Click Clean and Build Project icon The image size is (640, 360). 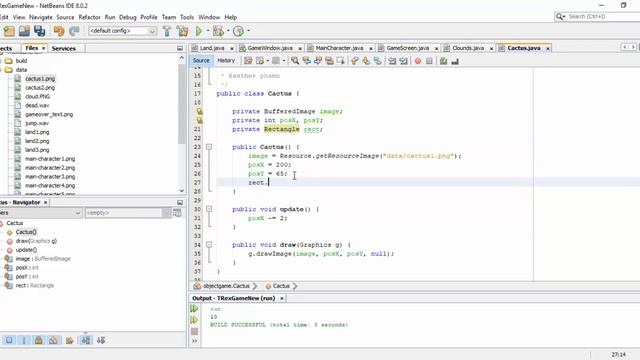tap(182, 31)
